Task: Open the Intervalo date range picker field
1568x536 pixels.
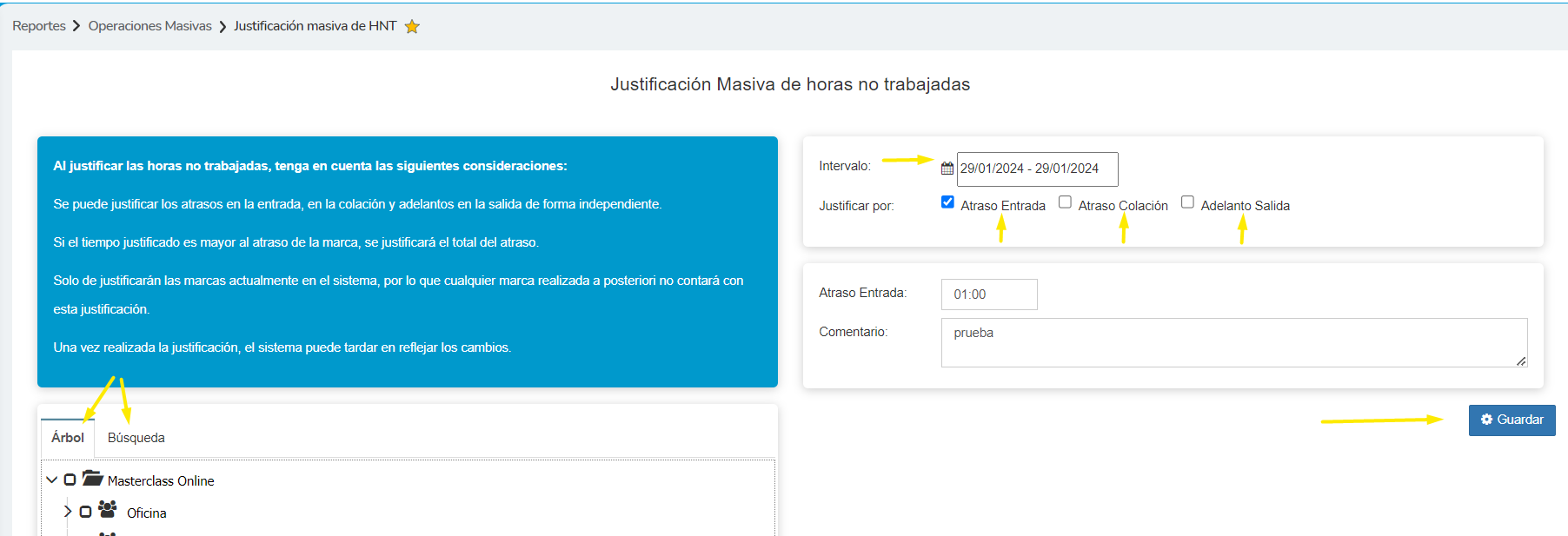Action: pos(1037,169)
